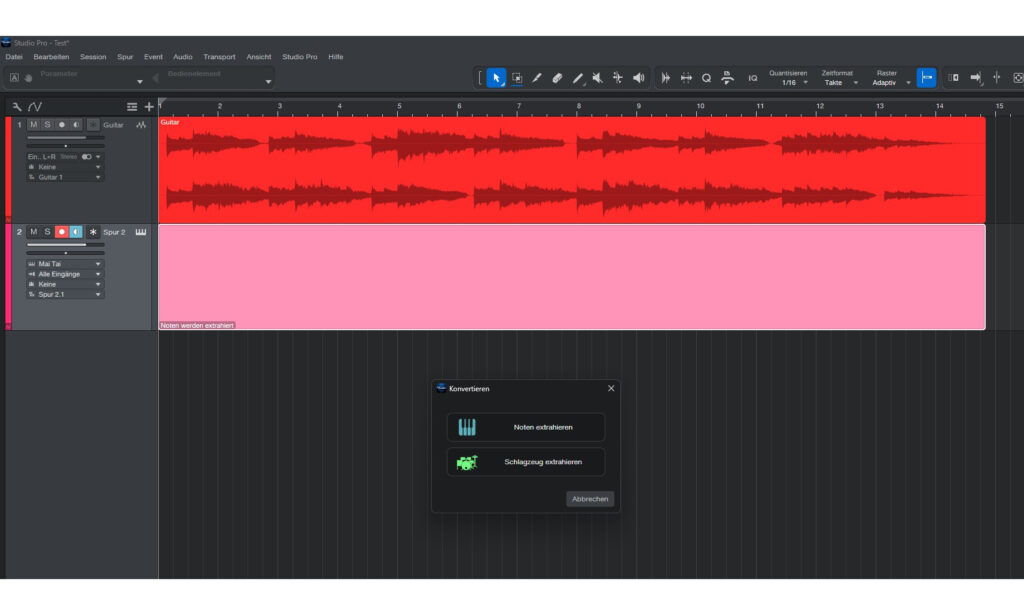Click the wrench icon above the track list

[x=16, y=105]
